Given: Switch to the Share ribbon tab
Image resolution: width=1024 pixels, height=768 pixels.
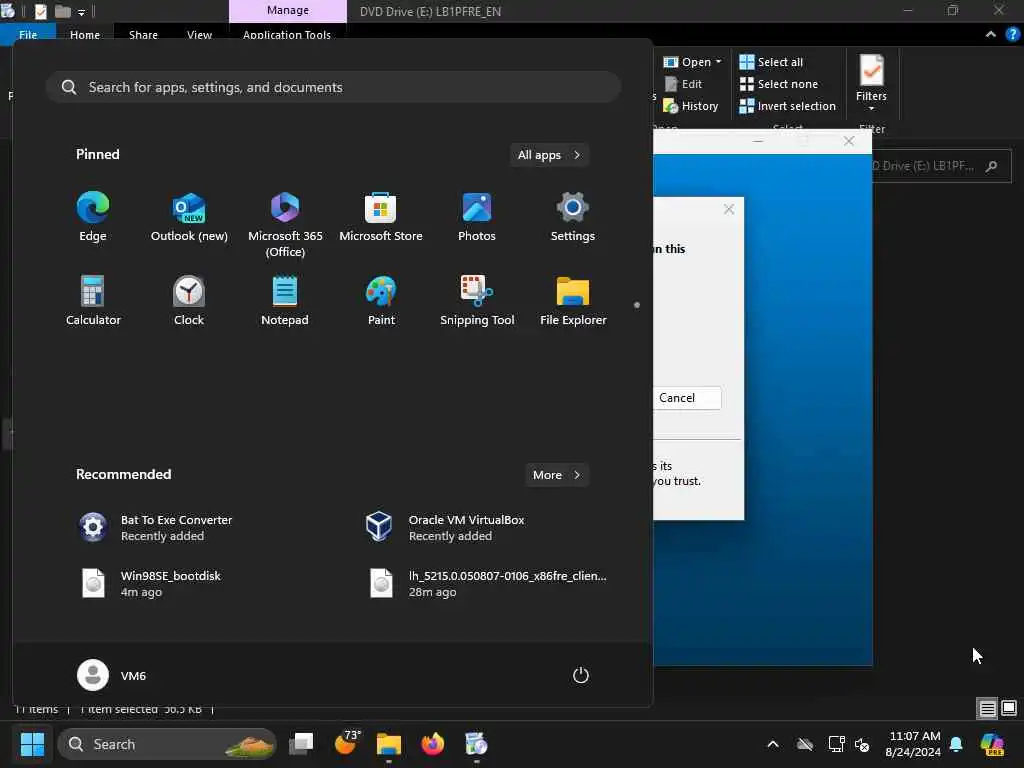Looking at the screenshot, I should point(143,35).
